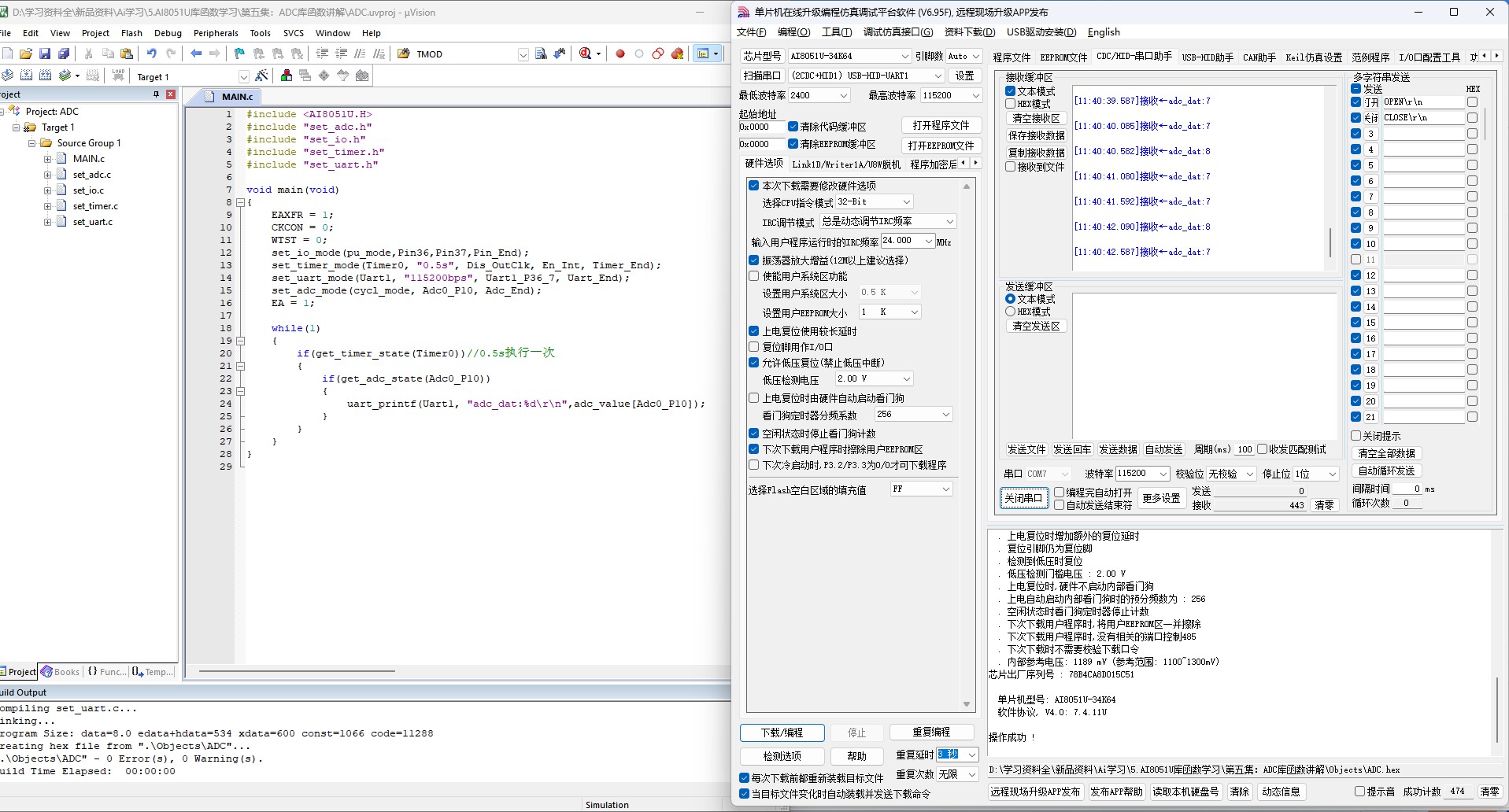The image size is (1509, 812).
Task: Open the CPU instruction mode 32-Bit dropdown
Action: tap(907, 202)
